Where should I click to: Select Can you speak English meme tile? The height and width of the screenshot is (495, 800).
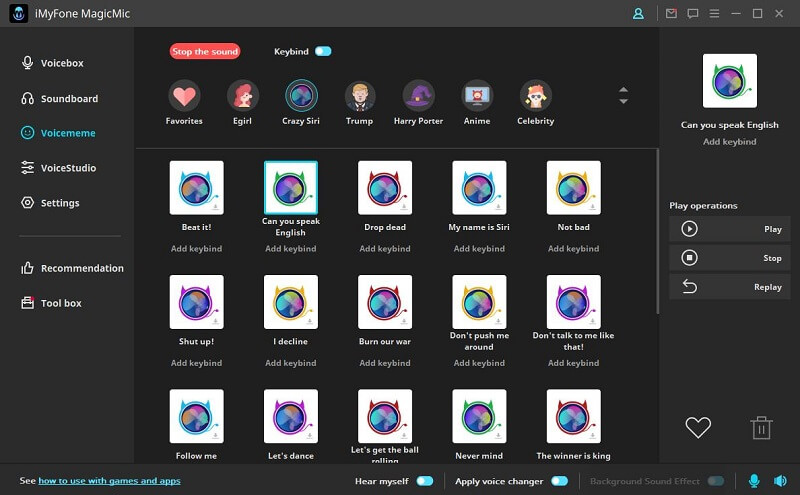click(x=291, y=187)
